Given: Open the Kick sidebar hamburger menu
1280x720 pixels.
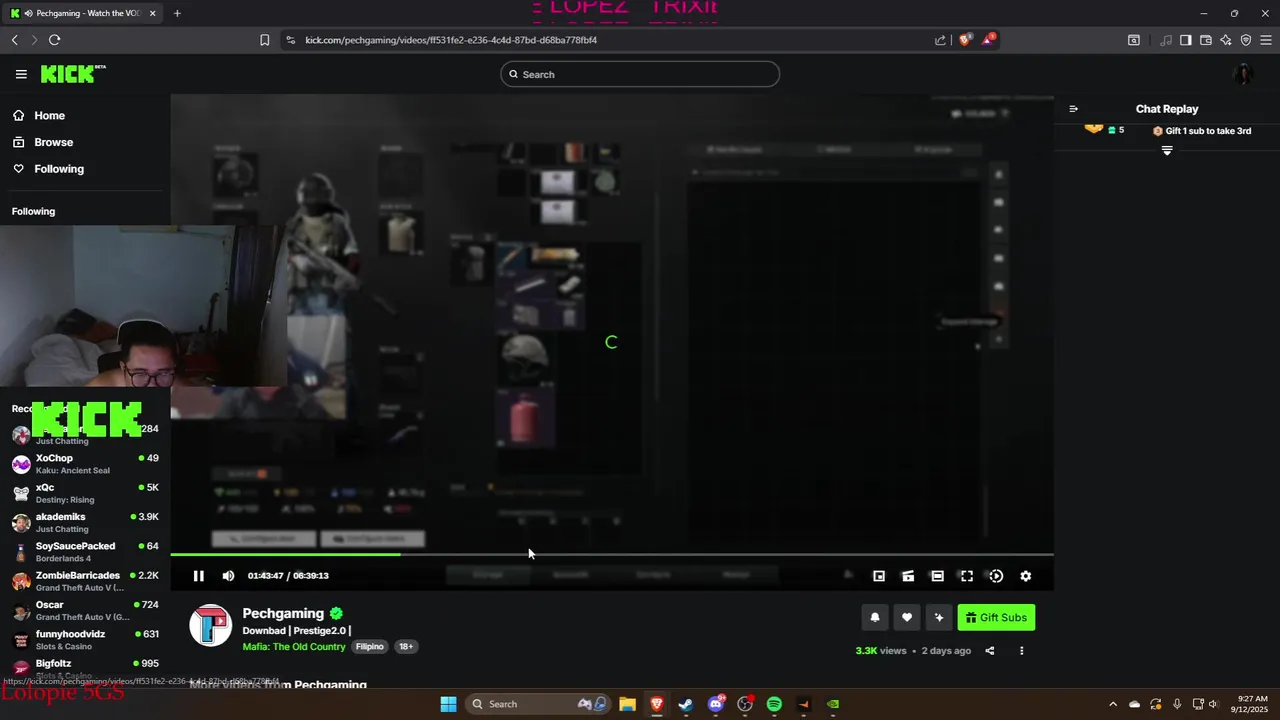Looking at the screenshot, I should (x=21, y=74).
